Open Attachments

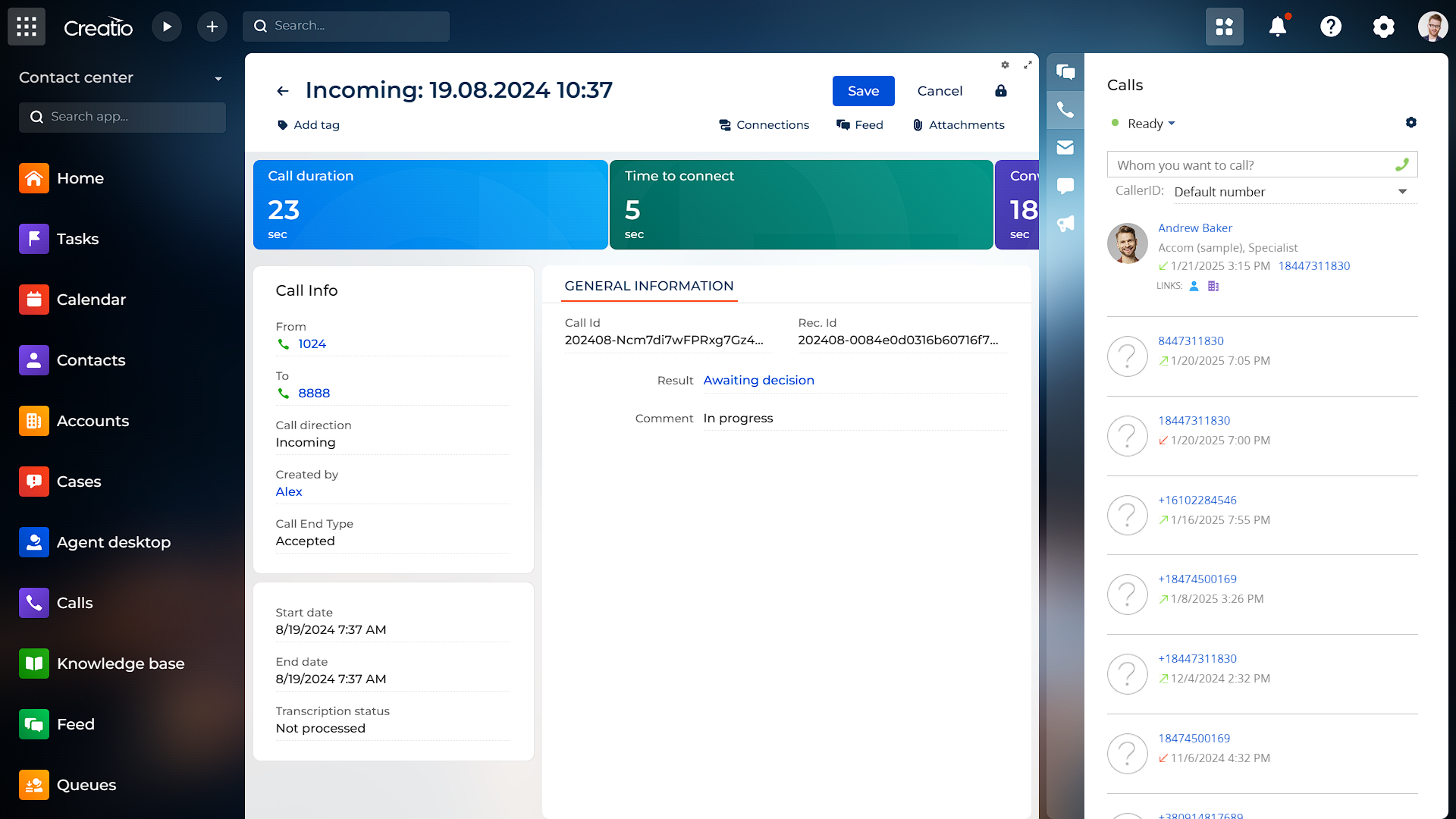click(959, 125)
